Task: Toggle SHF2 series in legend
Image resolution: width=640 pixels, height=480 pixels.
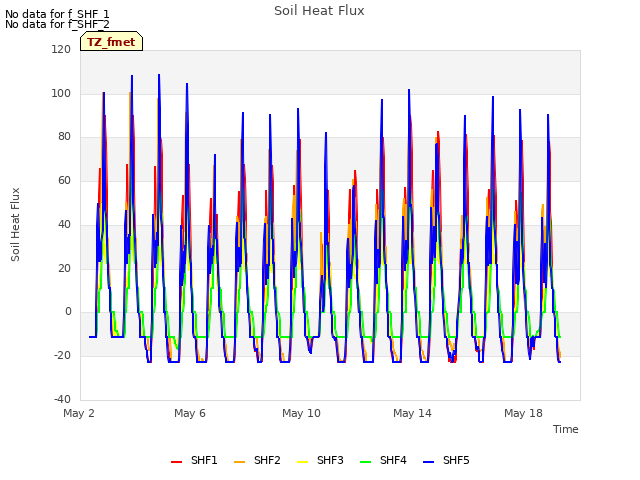Action: [257, 460]
